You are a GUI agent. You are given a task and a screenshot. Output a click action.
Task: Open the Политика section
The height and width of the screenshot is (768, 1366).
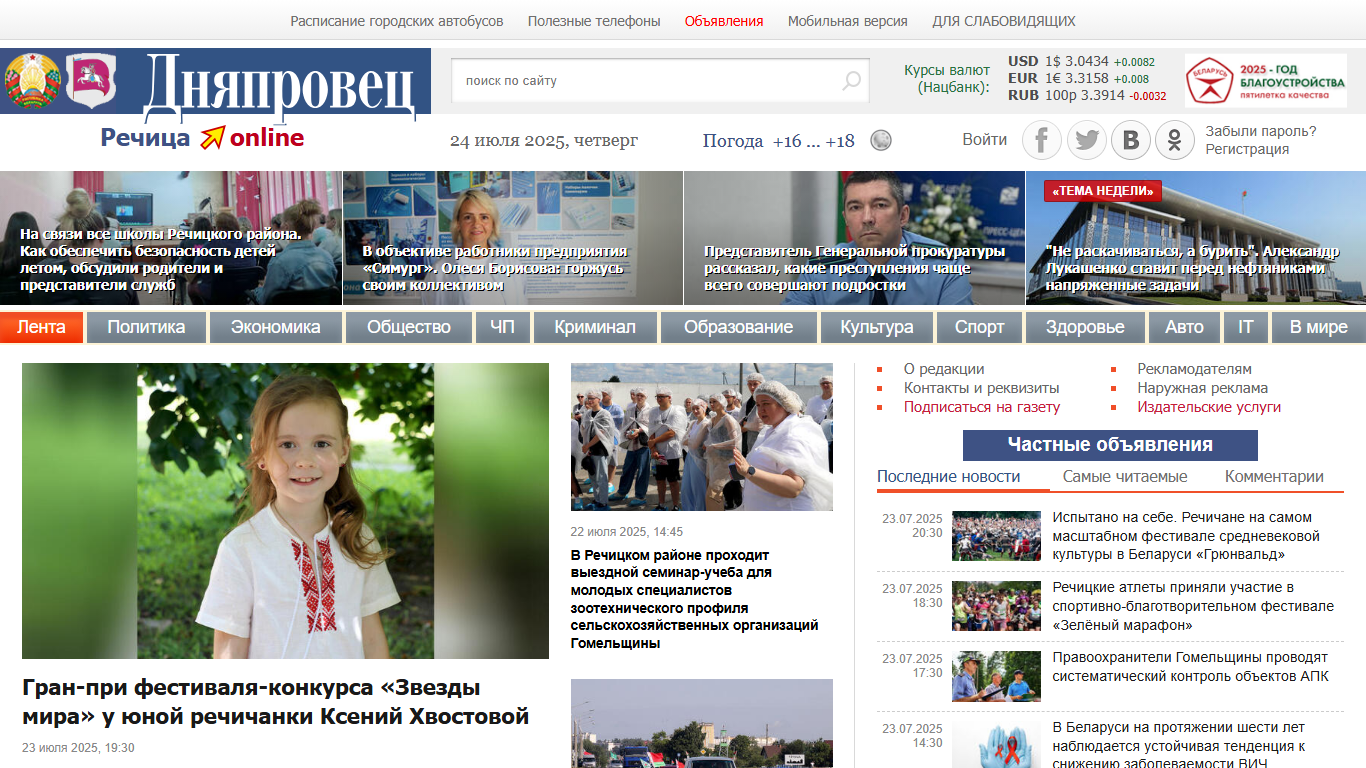point(146,327)
